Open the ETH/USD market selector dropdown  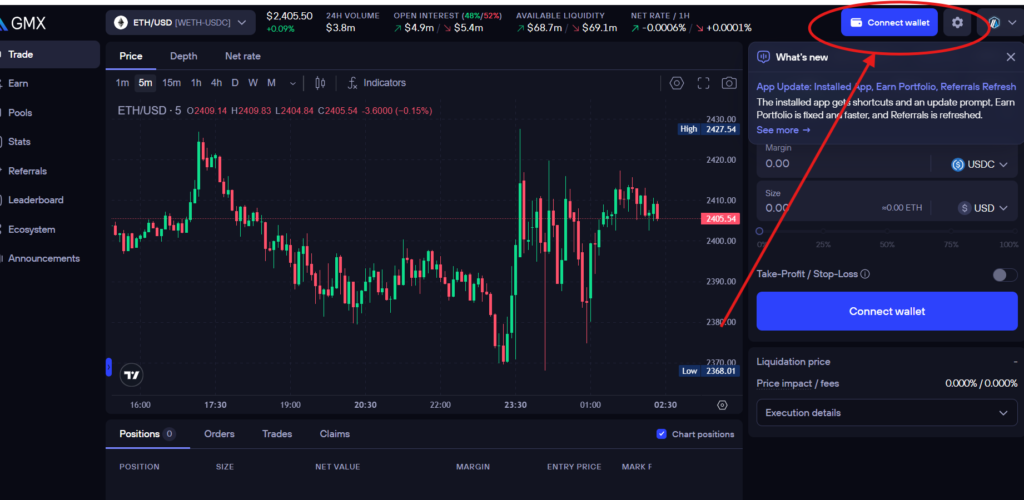click(180, 23)
